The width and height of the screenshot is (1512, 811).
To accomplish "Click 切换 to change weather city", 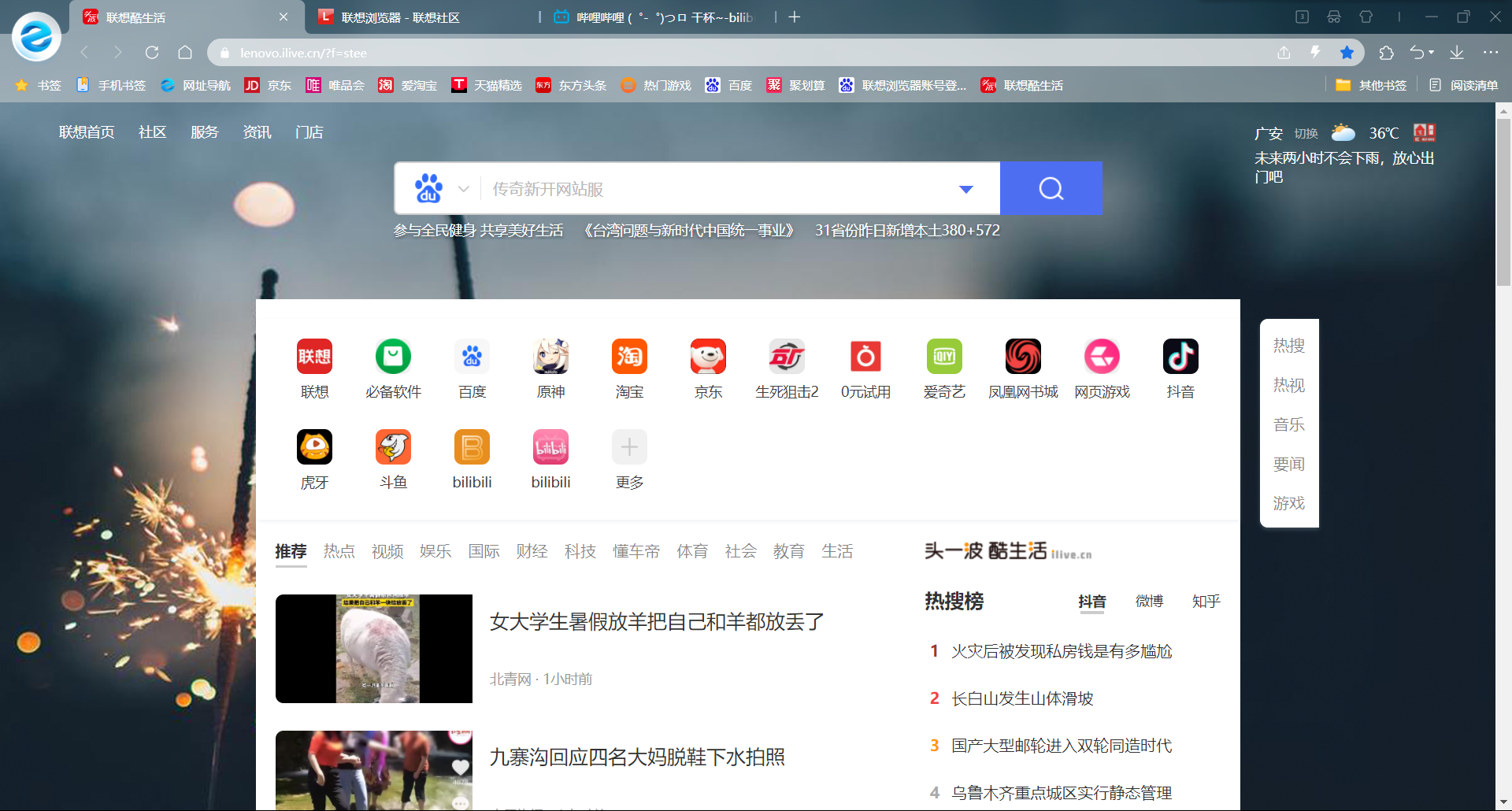I will pyautogui.click(x=1306, y=134).
